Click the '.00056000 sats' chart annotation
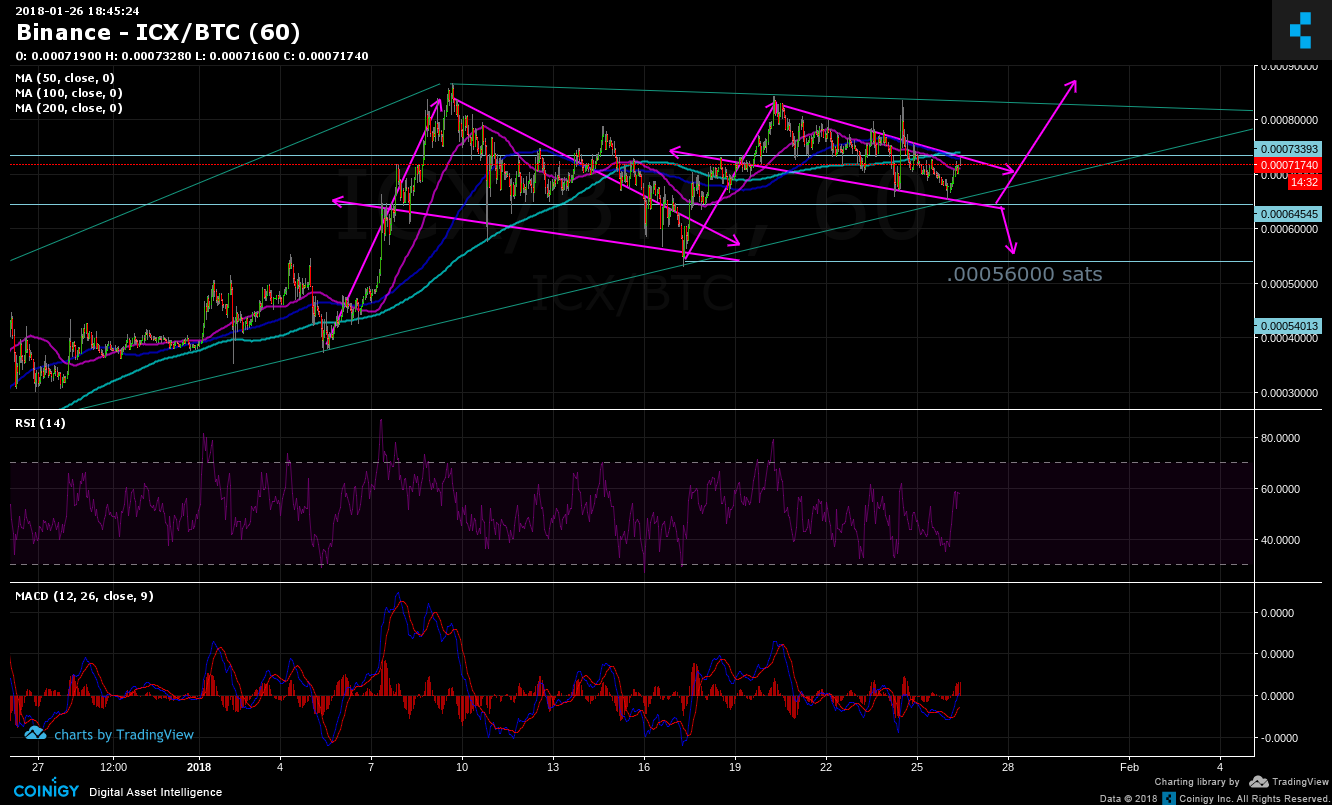Image resolution: width=1332 pixels, height=805 pixels. (x=1026, y=274)
